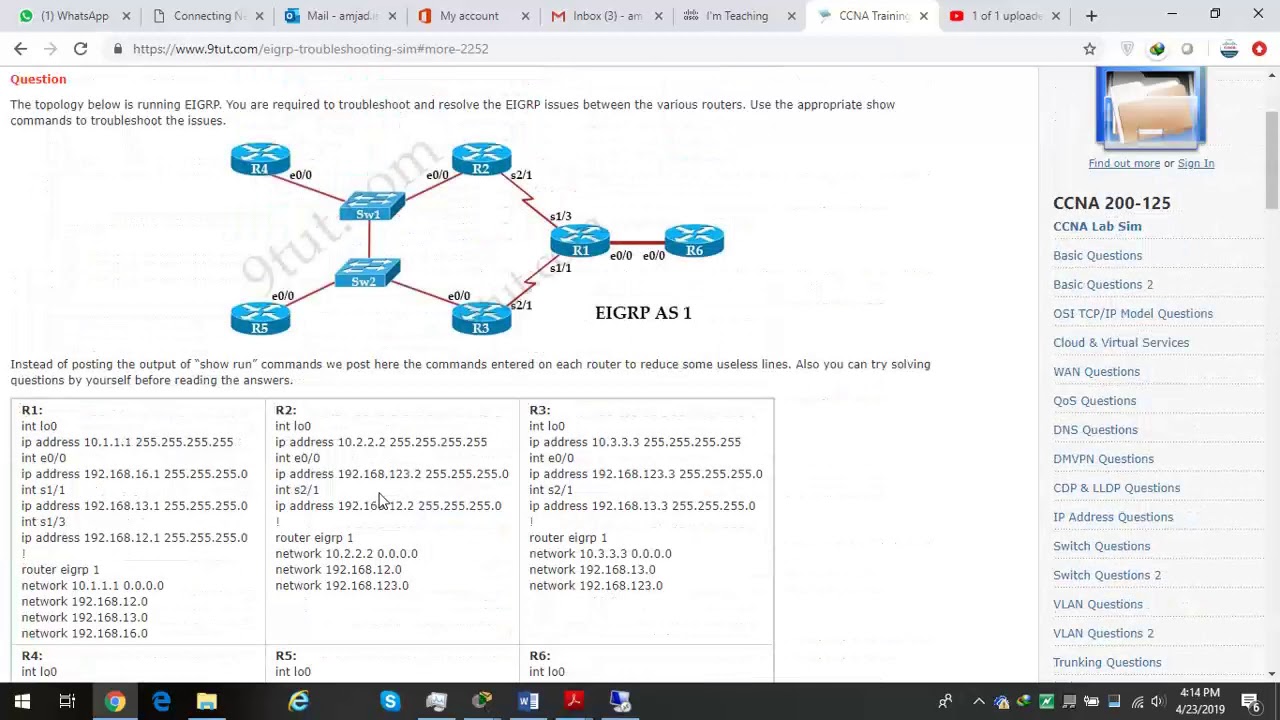The width and height of the screenshot is (1280, 720).
Task: Click the EIGRP topology diagram image
Action: point(478,238)
